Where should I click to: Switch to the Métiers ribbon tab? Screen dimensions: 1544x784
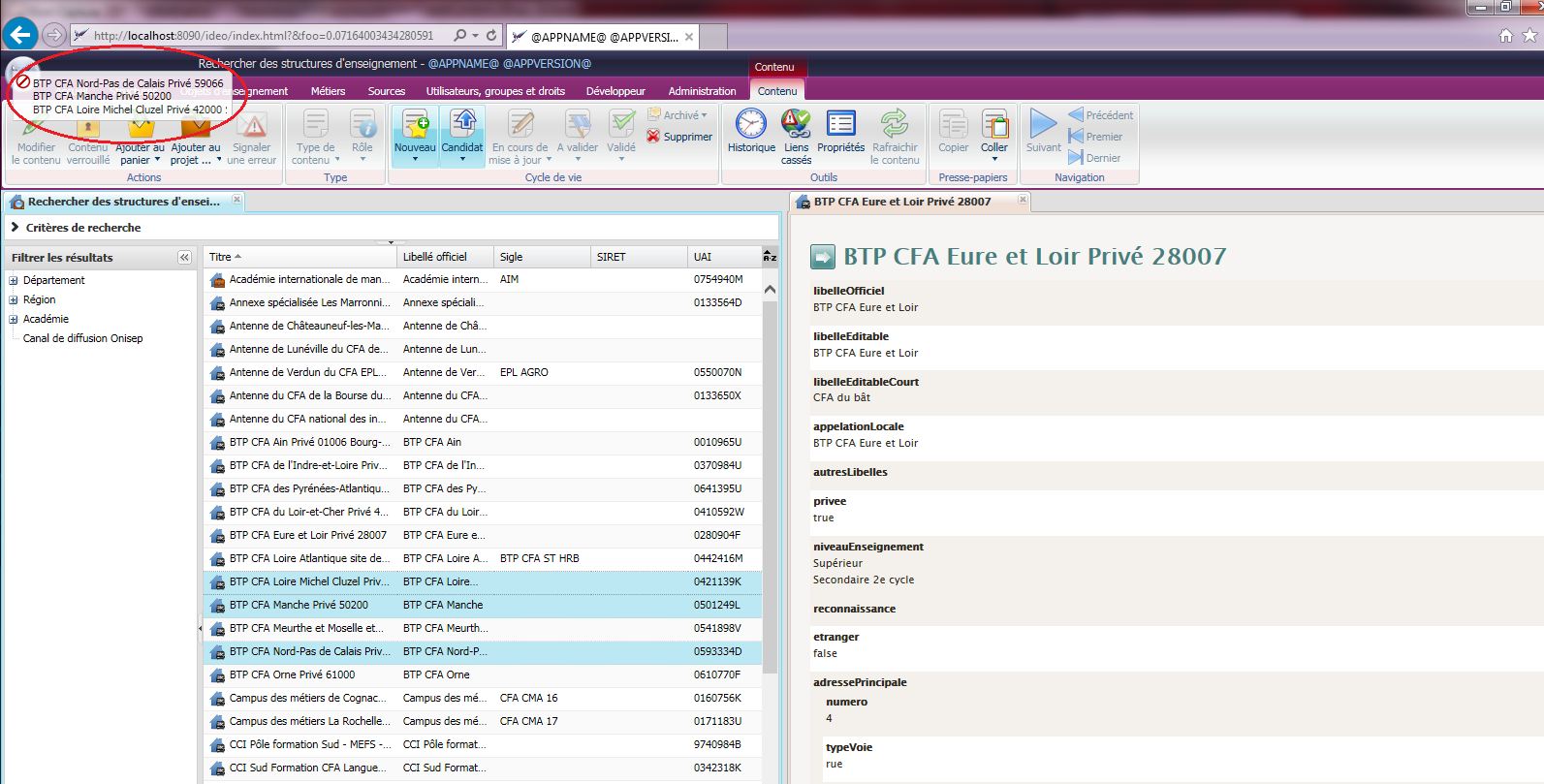pos(328,91)
